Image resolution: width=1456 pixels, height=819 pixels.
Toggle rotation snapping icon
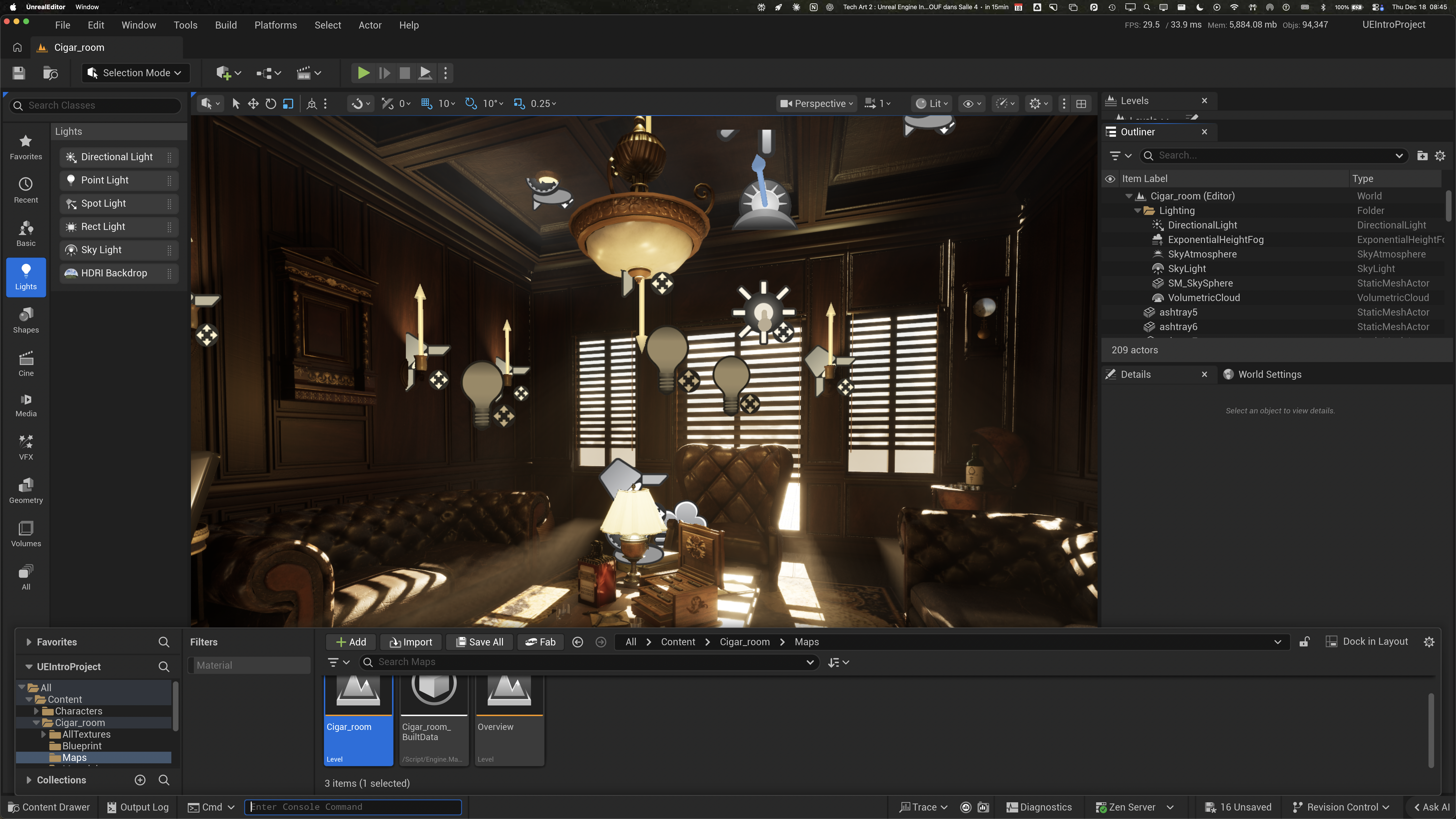[471, 103]
